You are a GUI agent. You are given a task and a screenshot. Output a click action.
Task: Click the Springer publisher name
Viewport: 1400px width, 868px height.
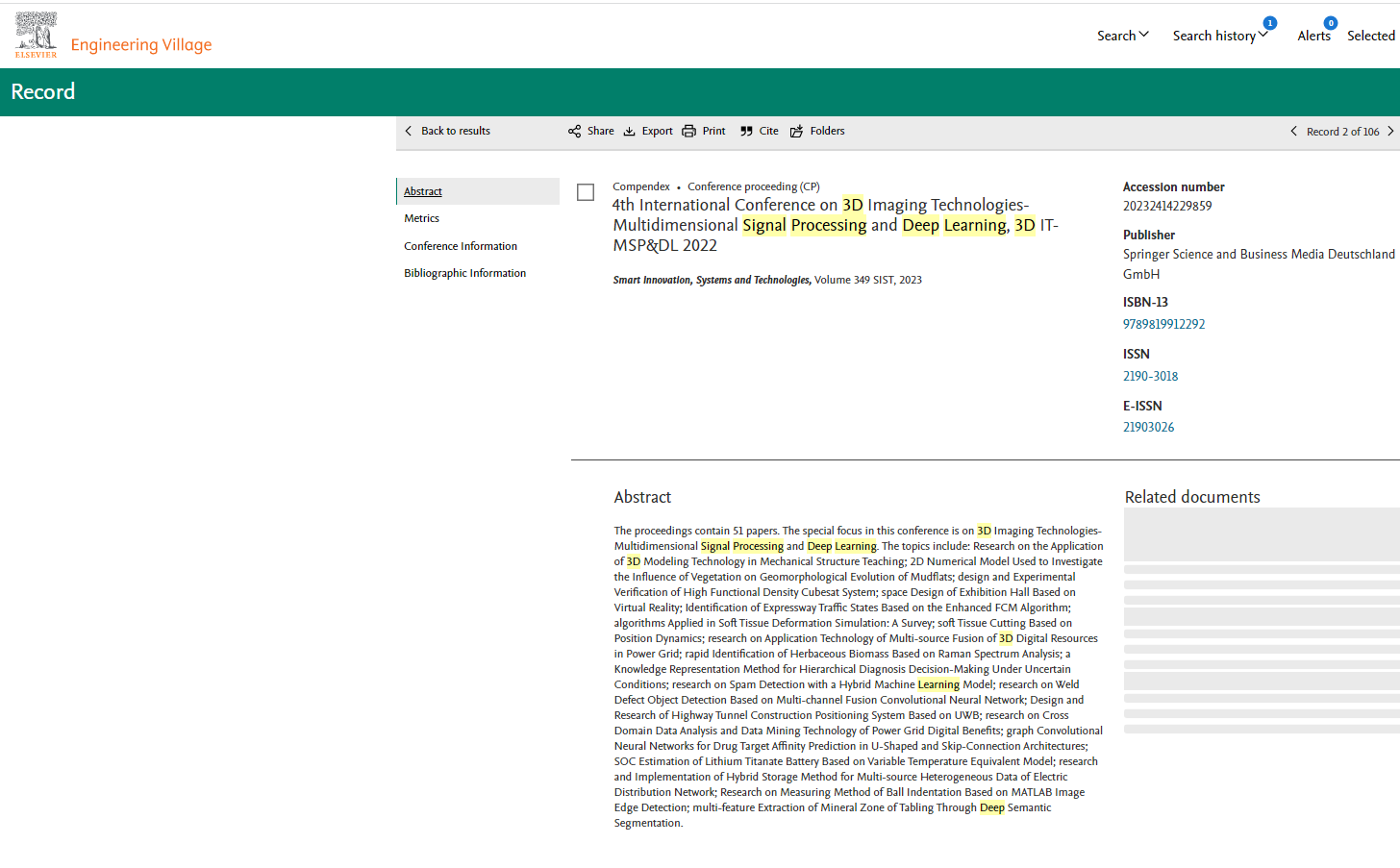point(1259,263)
